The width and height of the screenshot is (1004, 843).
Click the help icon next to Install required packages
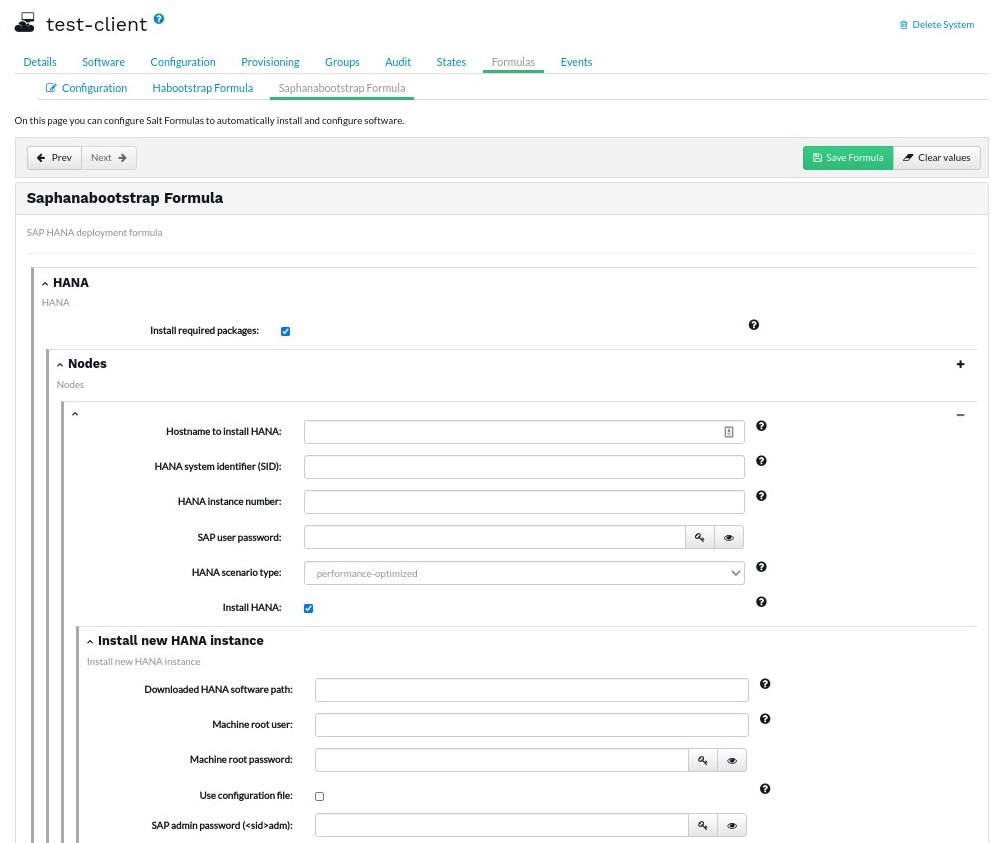754,325
